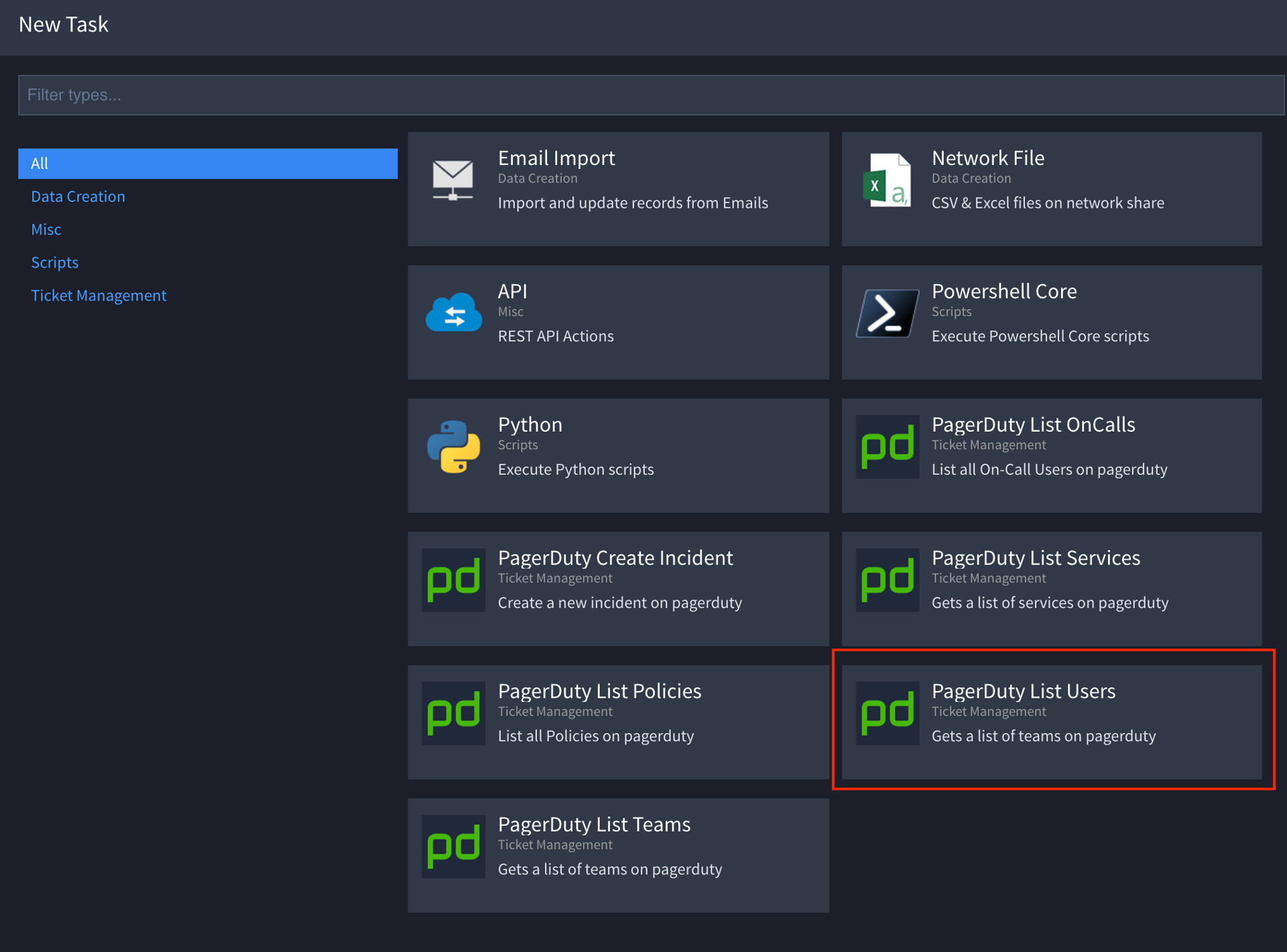Click the Python snake logo icon
Screen dimensions: 1287x952
point(454,447)
